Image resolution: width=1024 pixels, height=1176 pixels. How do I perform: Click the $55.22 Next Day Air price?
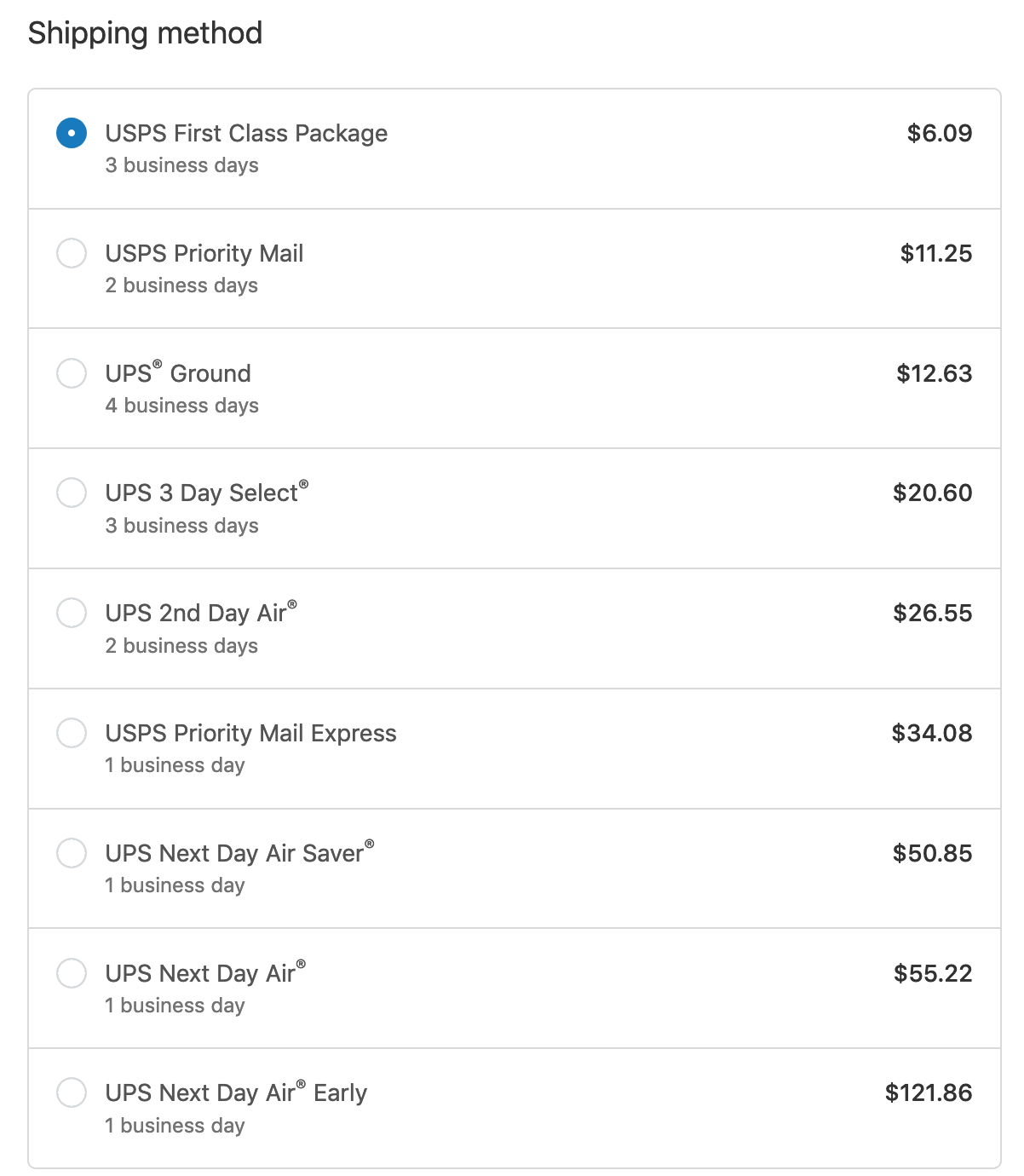[933, 974]
